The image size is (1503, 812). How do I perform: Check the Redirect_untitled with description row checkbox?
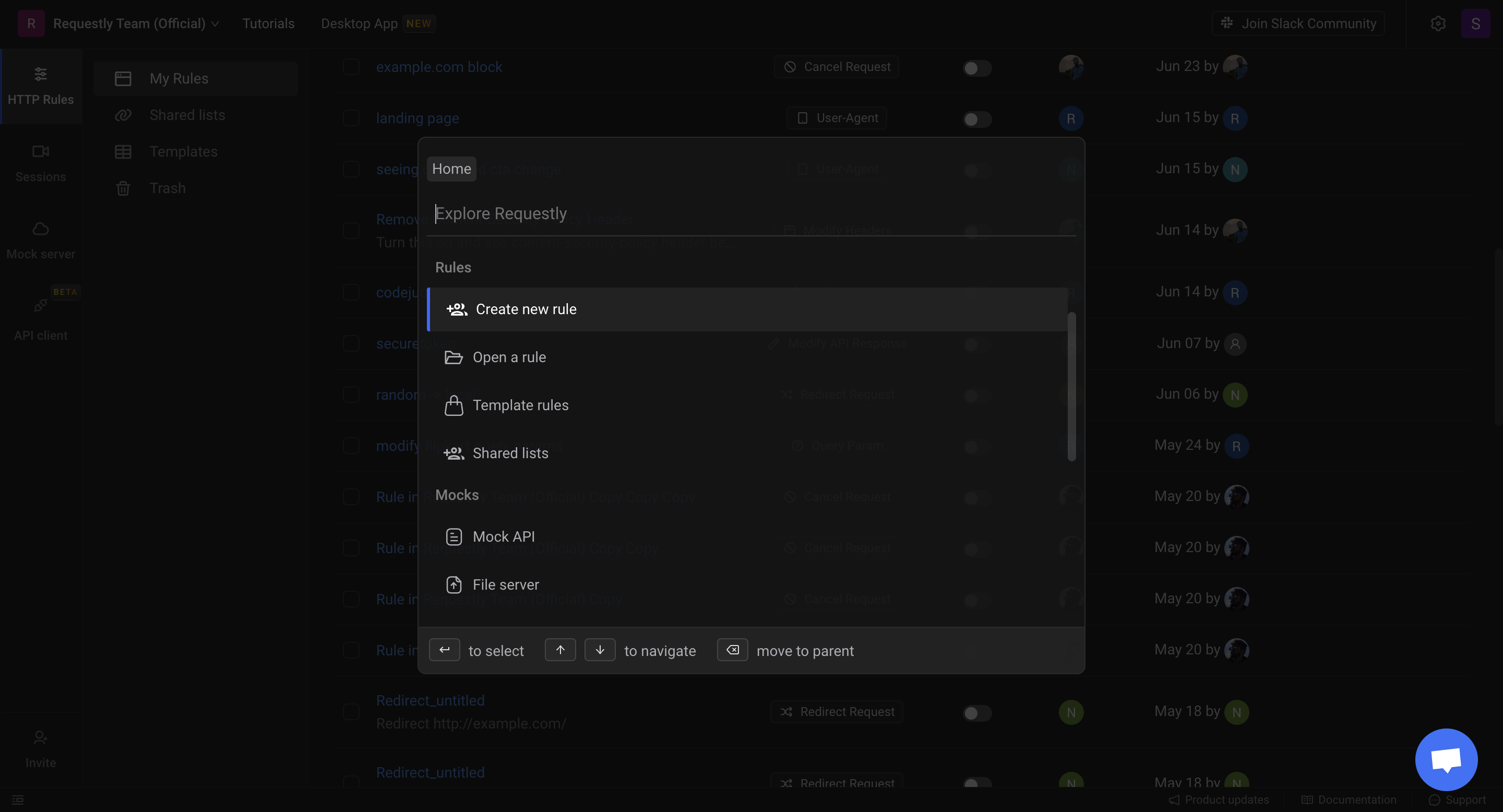coord(351,712)
